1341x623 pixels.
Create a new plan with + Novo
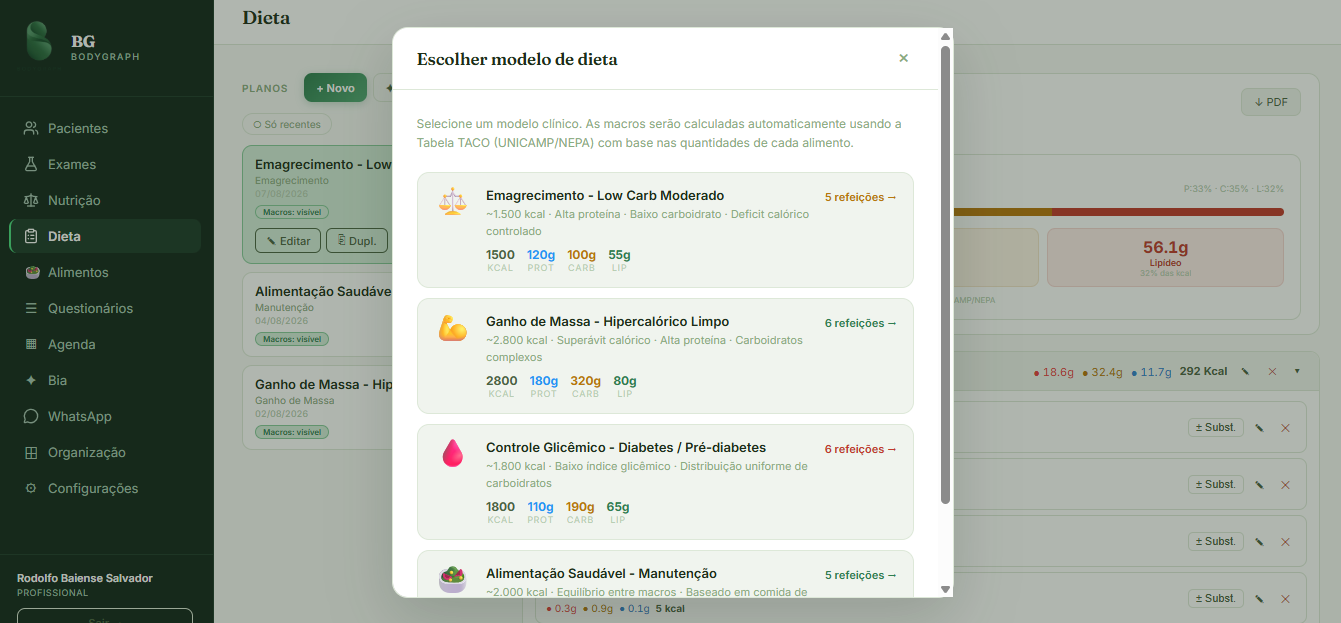[336, 88]
